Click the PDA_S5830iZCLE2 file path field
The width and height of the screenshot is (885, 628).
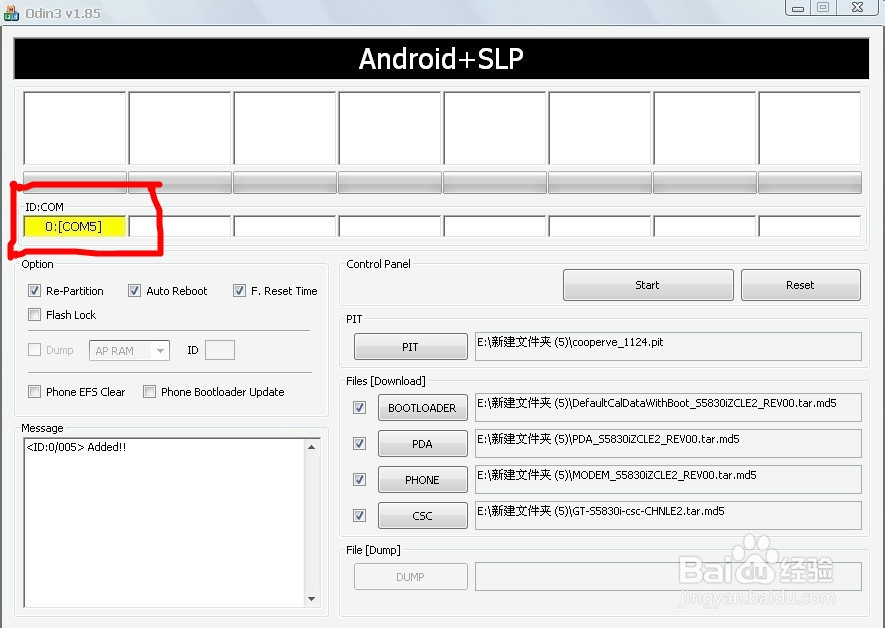coord(668,443)
